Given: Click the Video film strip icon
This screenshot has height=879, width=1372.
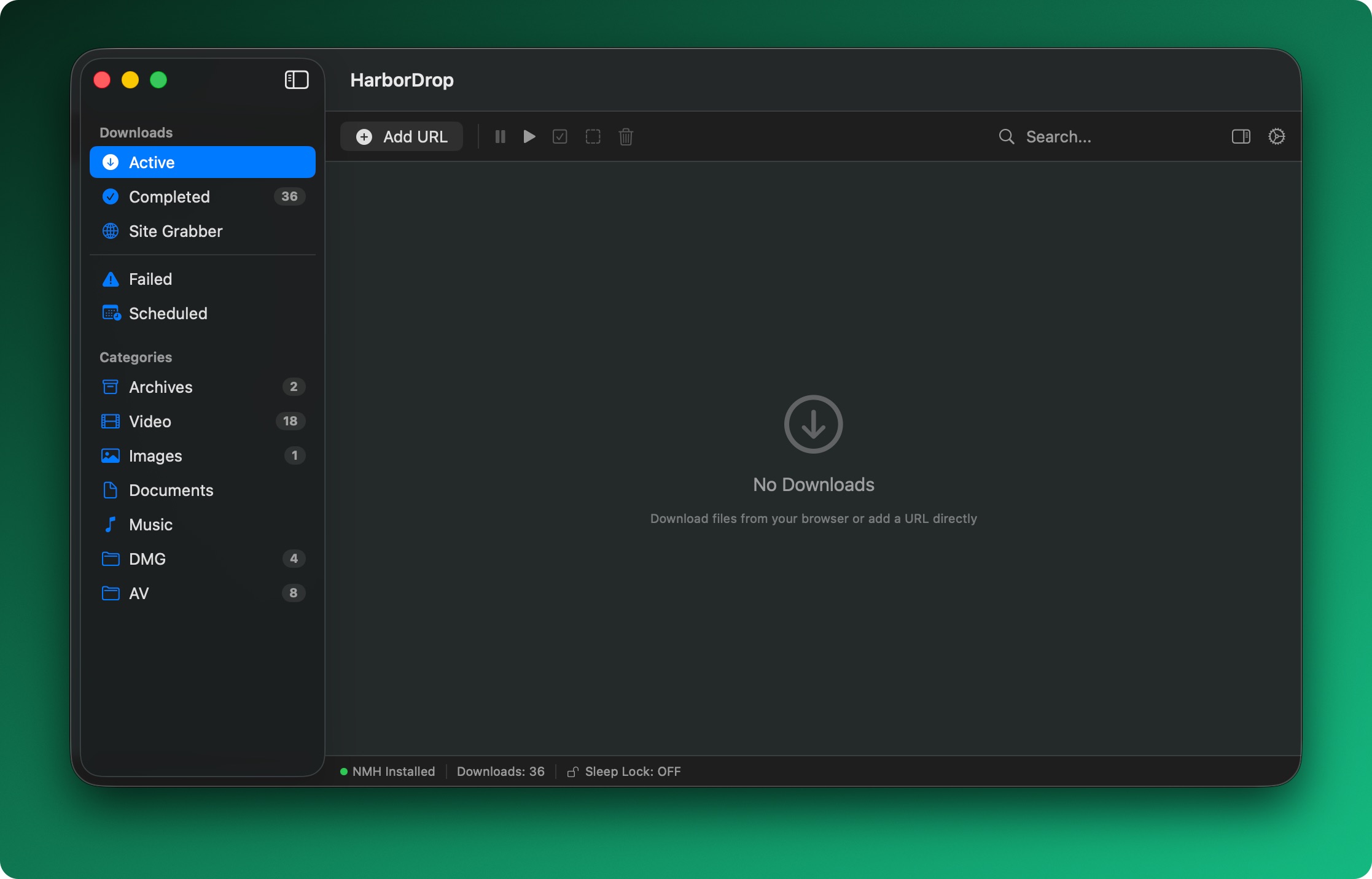Looking at the screenshot, I should pyautogui.click(x=111, y=421).
